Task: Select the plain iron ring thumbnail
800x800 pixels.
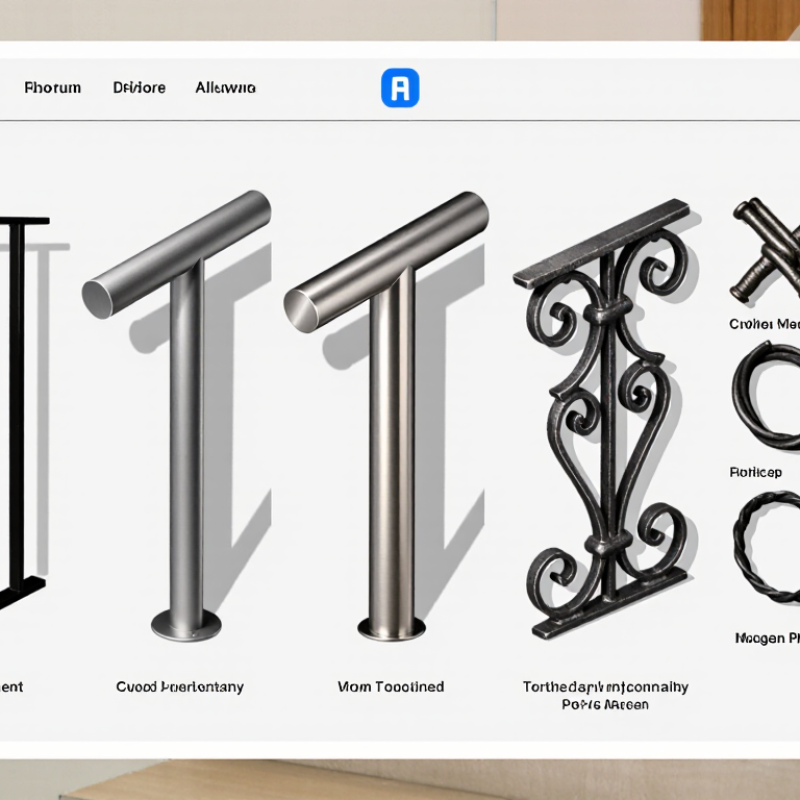Action: [766, 396]
